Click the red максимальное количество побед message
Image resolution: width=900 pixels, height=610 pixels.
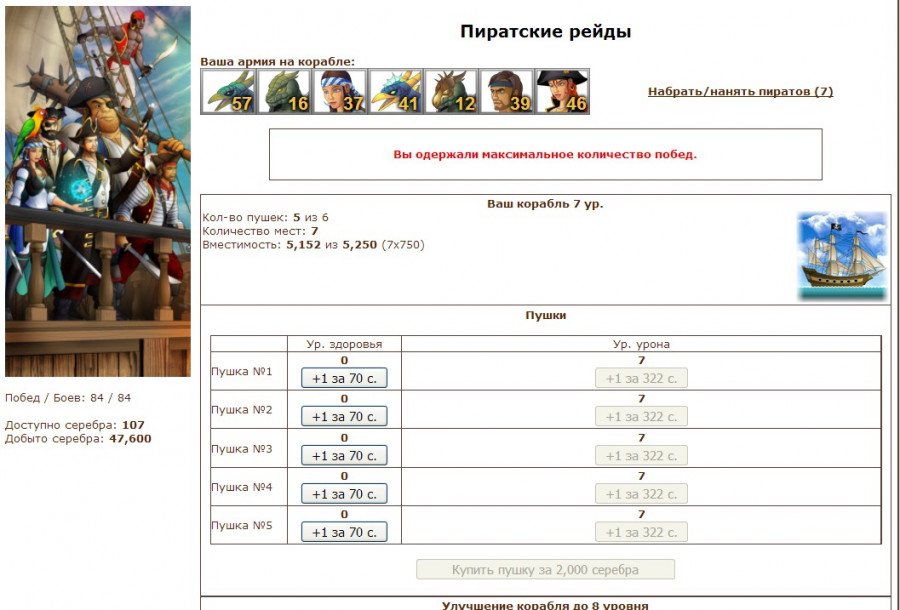[x=545, y=154]
